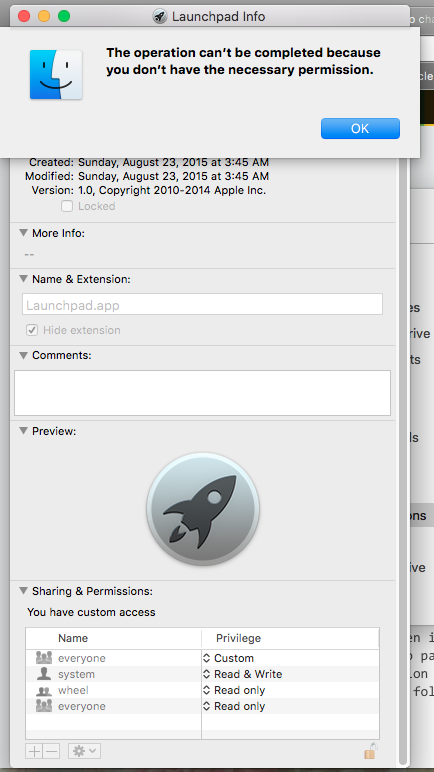
Task: Click the red close window button
Action: (24, 16)
